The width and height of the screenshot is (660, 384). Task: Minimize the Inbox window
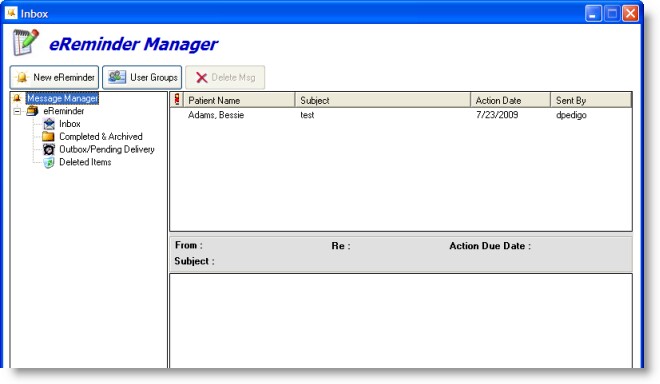click(593, 13)
